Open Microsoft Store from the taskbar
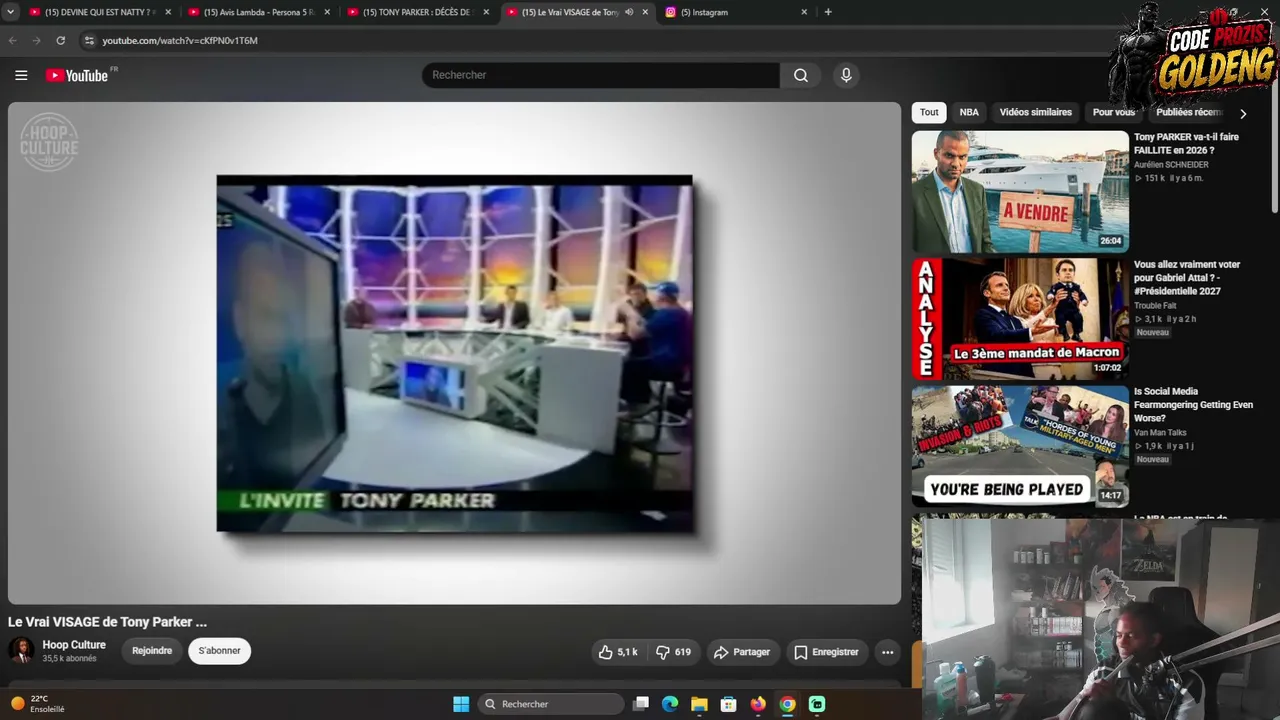Screen dimensions: 1280x720 (729, 704)
